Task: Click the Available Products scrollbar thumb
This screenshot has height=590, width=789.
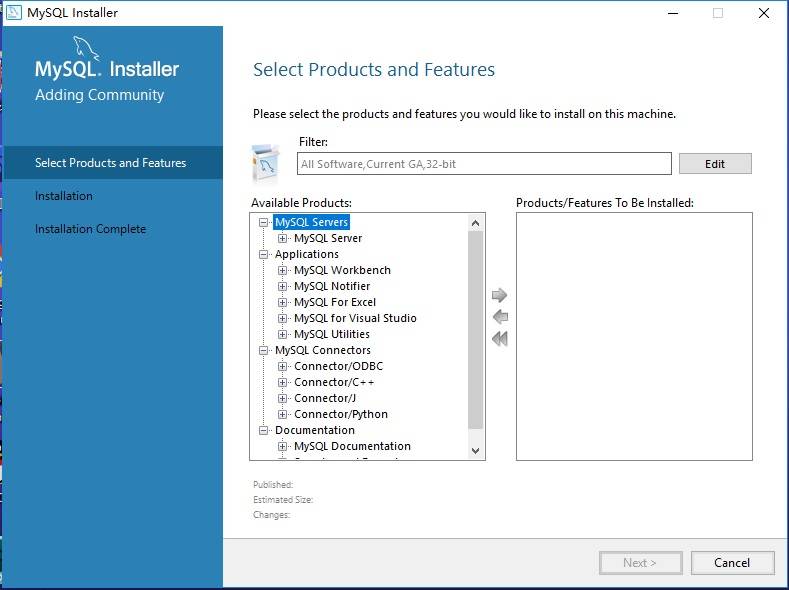Action: [476, 330]
